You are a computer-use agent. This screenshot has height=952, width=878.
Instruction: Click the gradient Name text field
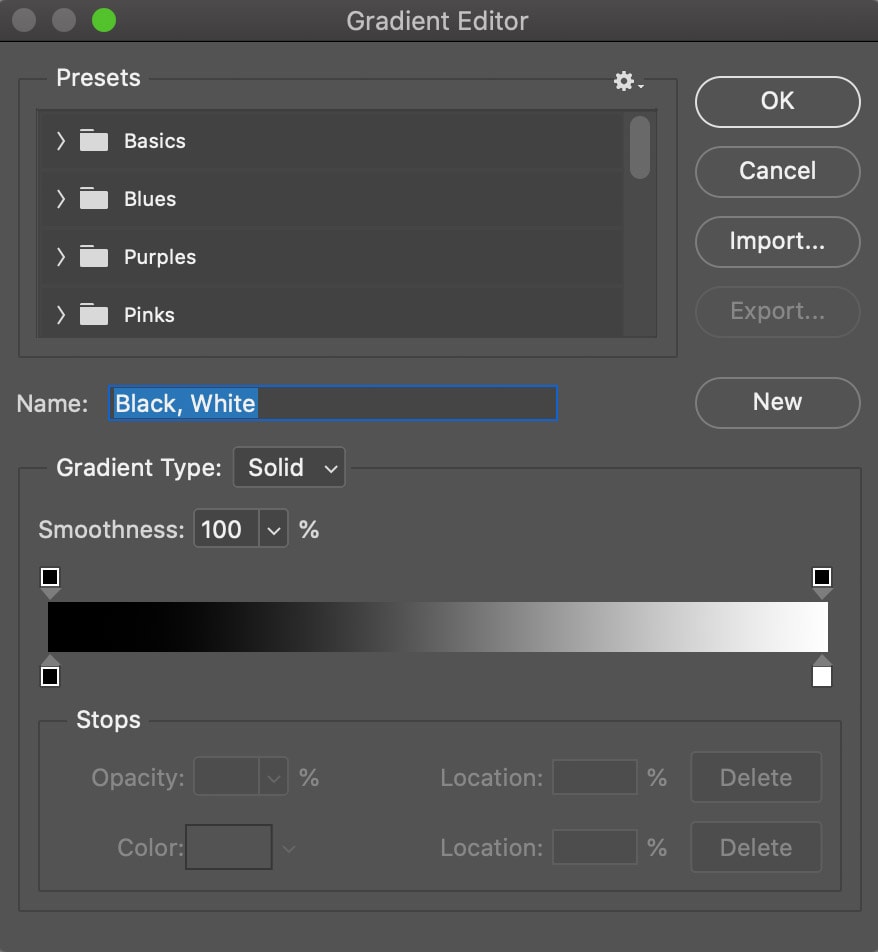(x=400, y=403)
